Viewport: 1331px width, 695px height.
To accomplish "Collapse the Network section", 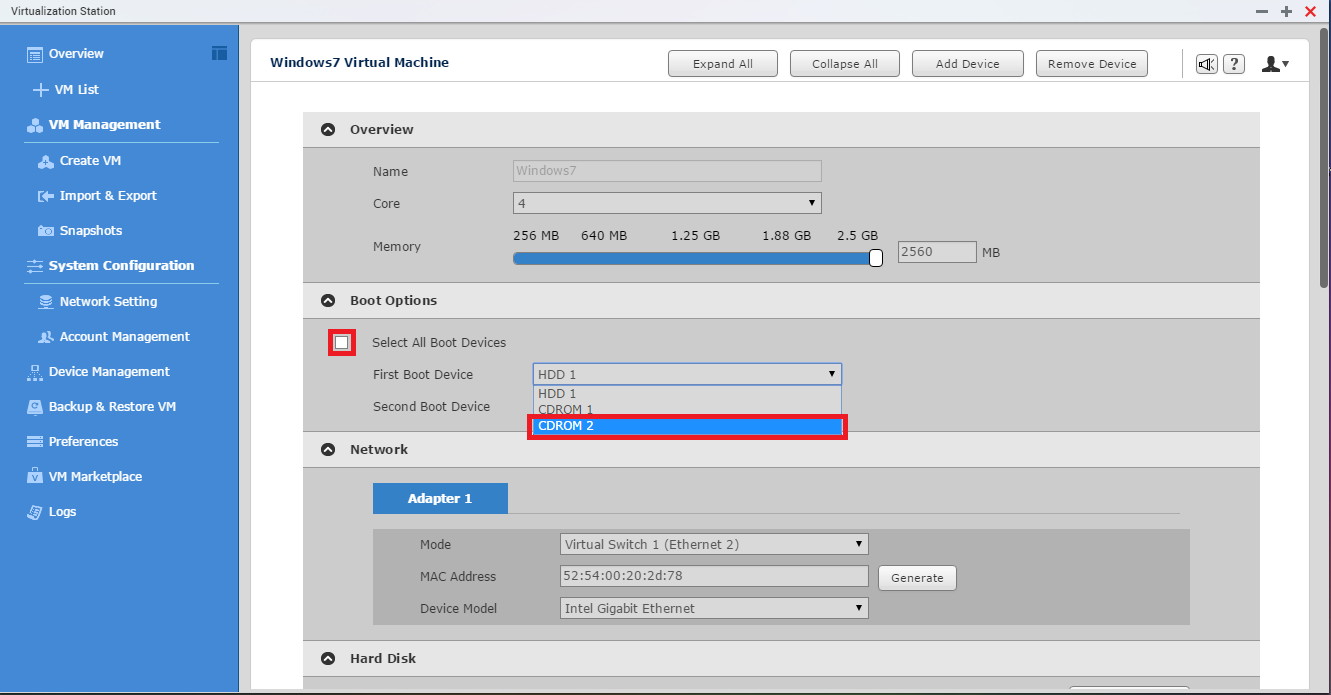I will (328, 450).
